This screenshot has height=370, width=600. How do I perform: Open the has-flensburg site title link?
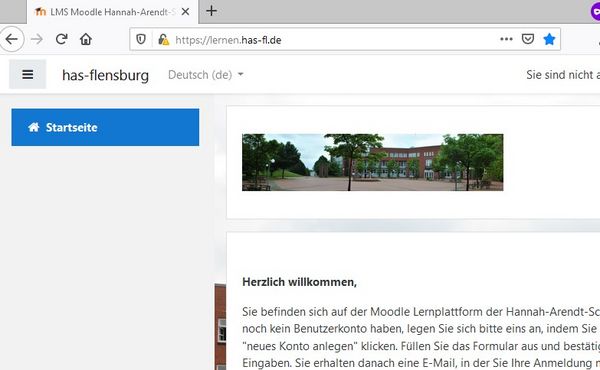tap(105, 75)
